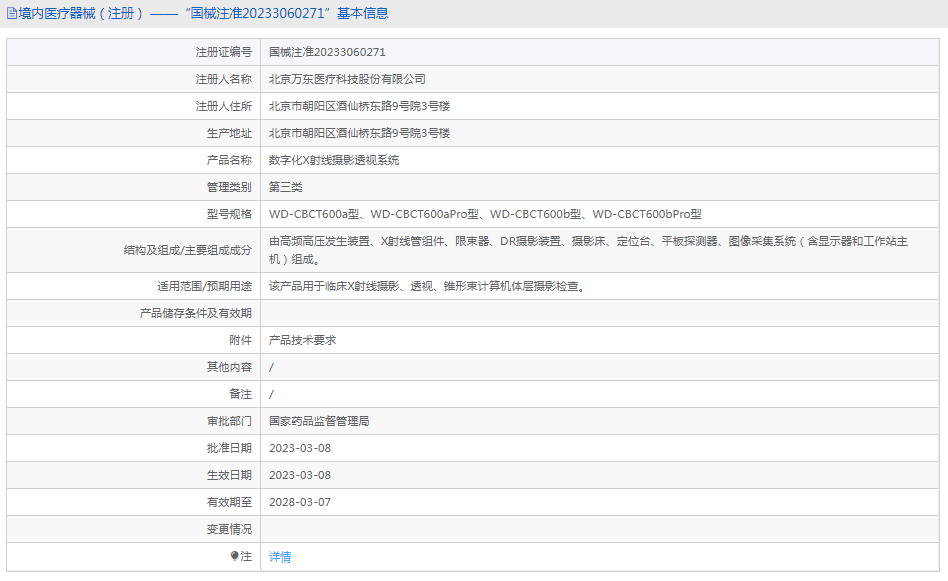Click the slash value in the 备注 row

coord(271,395)
